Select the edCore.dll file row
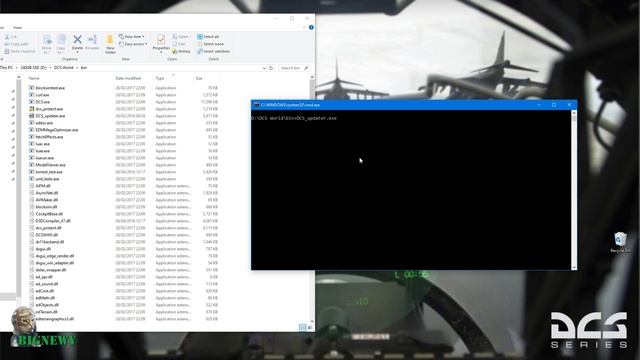Screen dimensions: 640x360 tap(123, 291)
